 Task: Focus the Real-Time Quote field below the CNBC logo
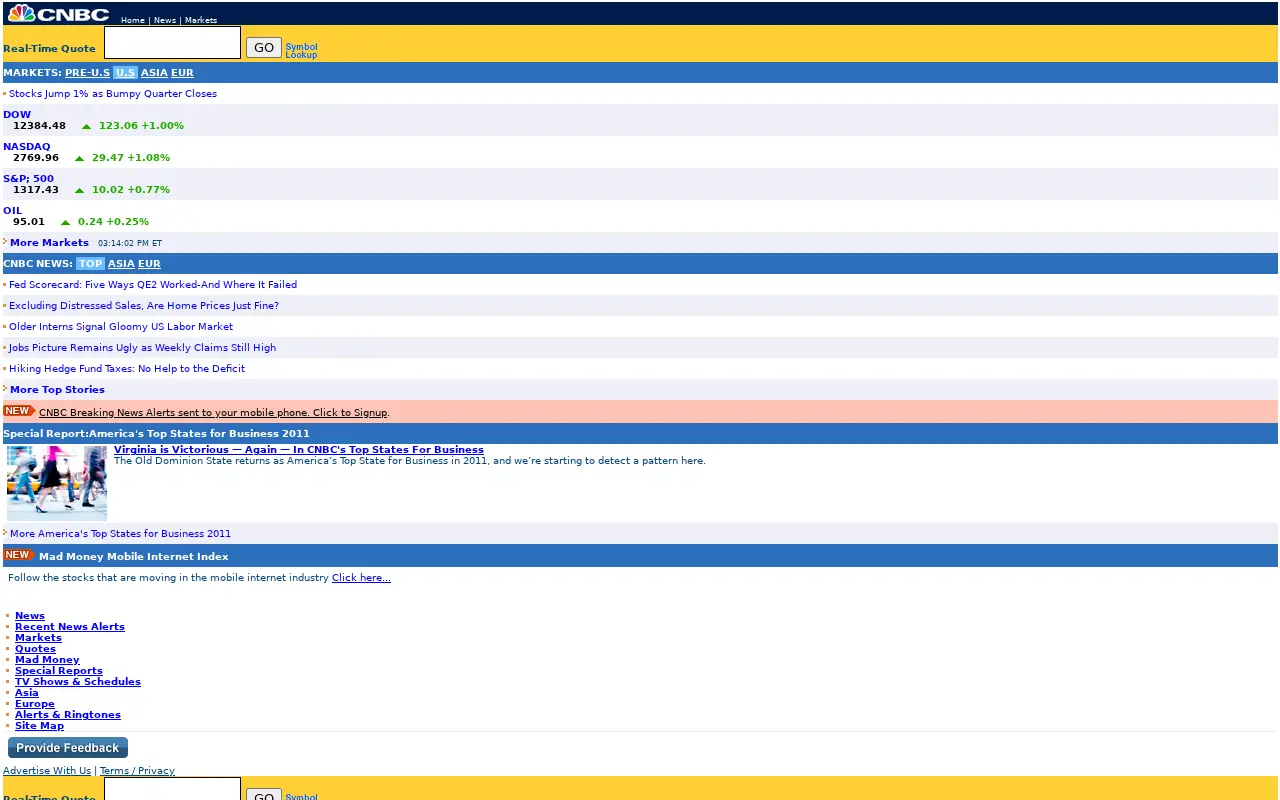click(172, 43)
